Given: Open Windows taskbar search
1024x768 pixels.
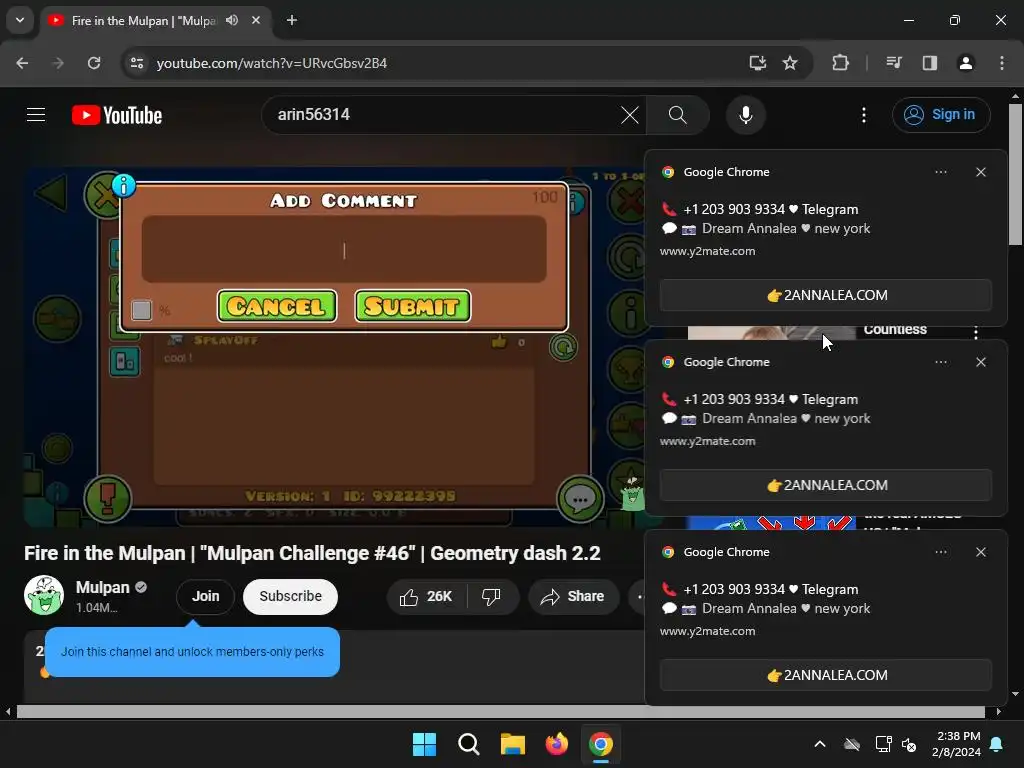Looking at the screenshot, I should coord(469,744).
